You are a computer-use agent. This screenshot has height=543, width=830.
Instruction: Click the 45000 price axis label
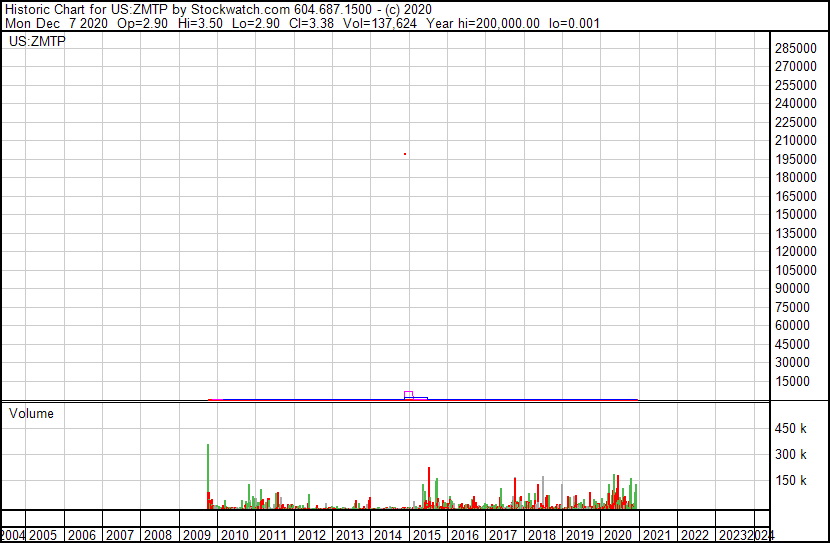(792, 344)
